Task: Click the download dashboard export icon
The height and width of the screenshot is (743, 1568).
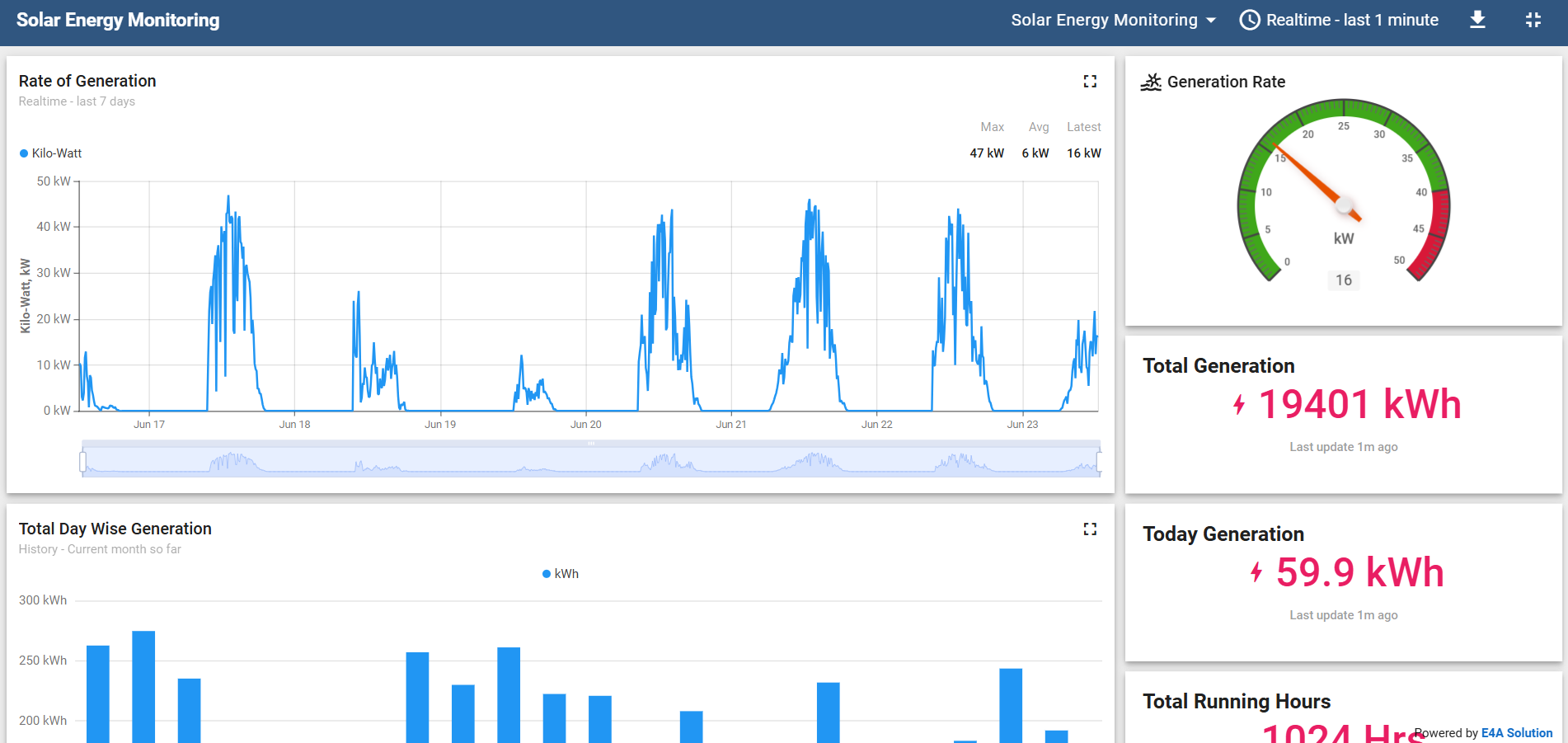Action: click(x=1477, y=20)
